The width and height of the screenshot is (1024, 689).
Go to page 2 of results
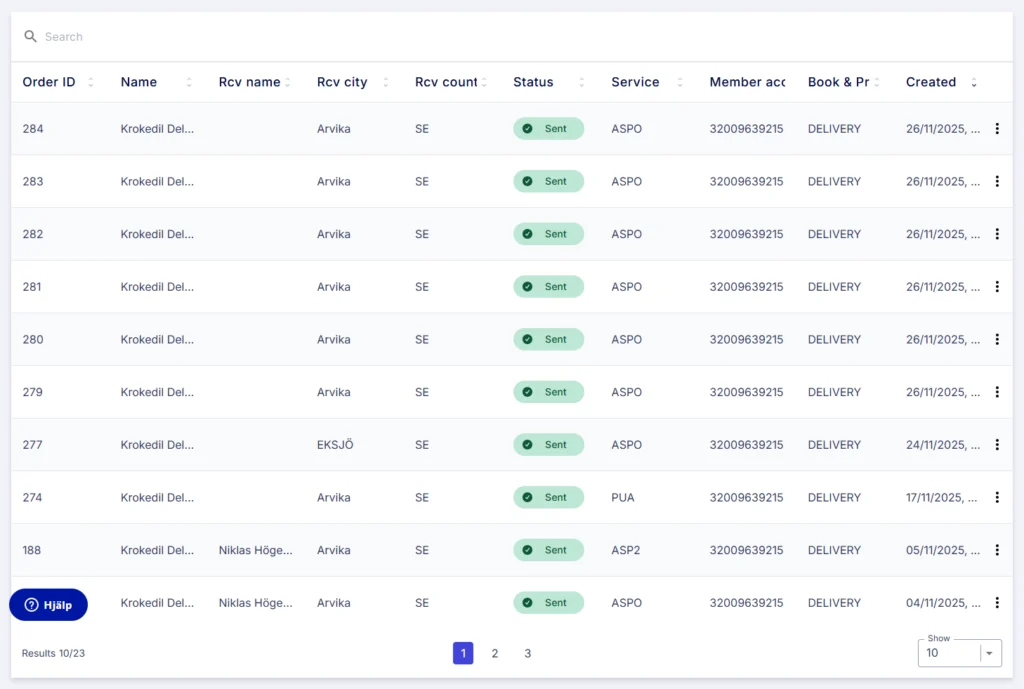pyautogui.click(x=495, y=653)
